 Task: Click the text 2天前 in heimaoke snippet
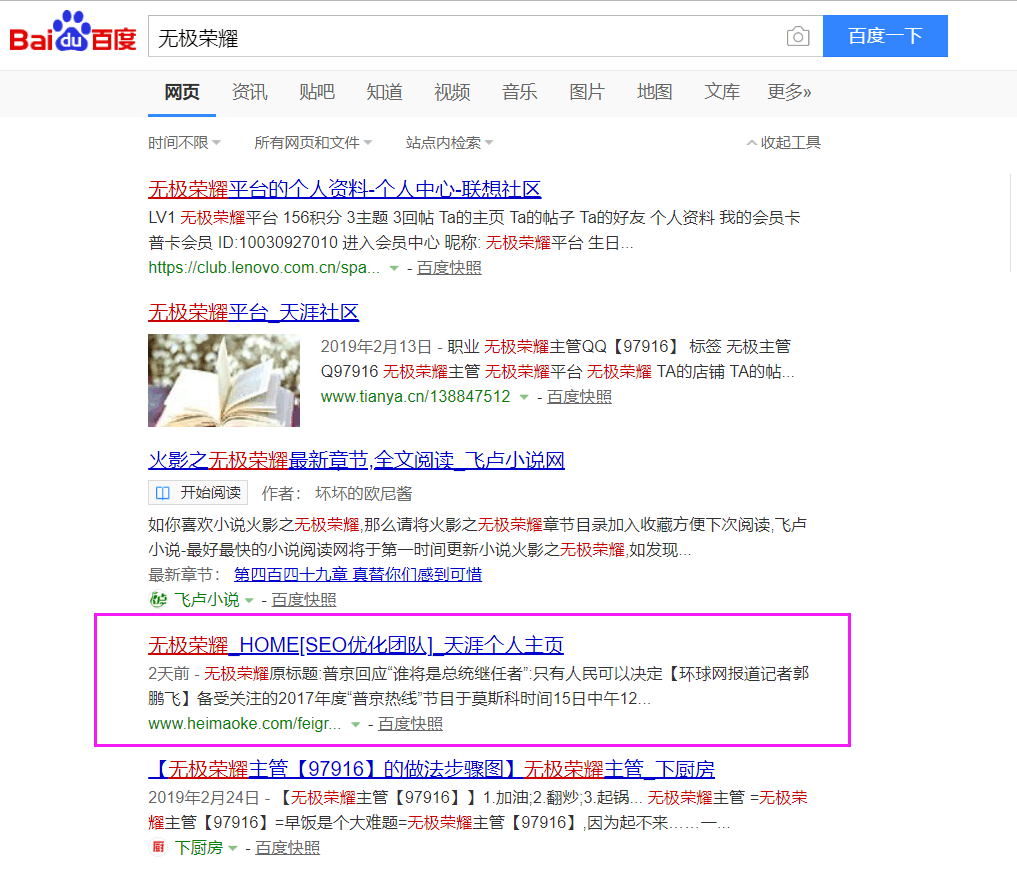(x=169, y=674)
